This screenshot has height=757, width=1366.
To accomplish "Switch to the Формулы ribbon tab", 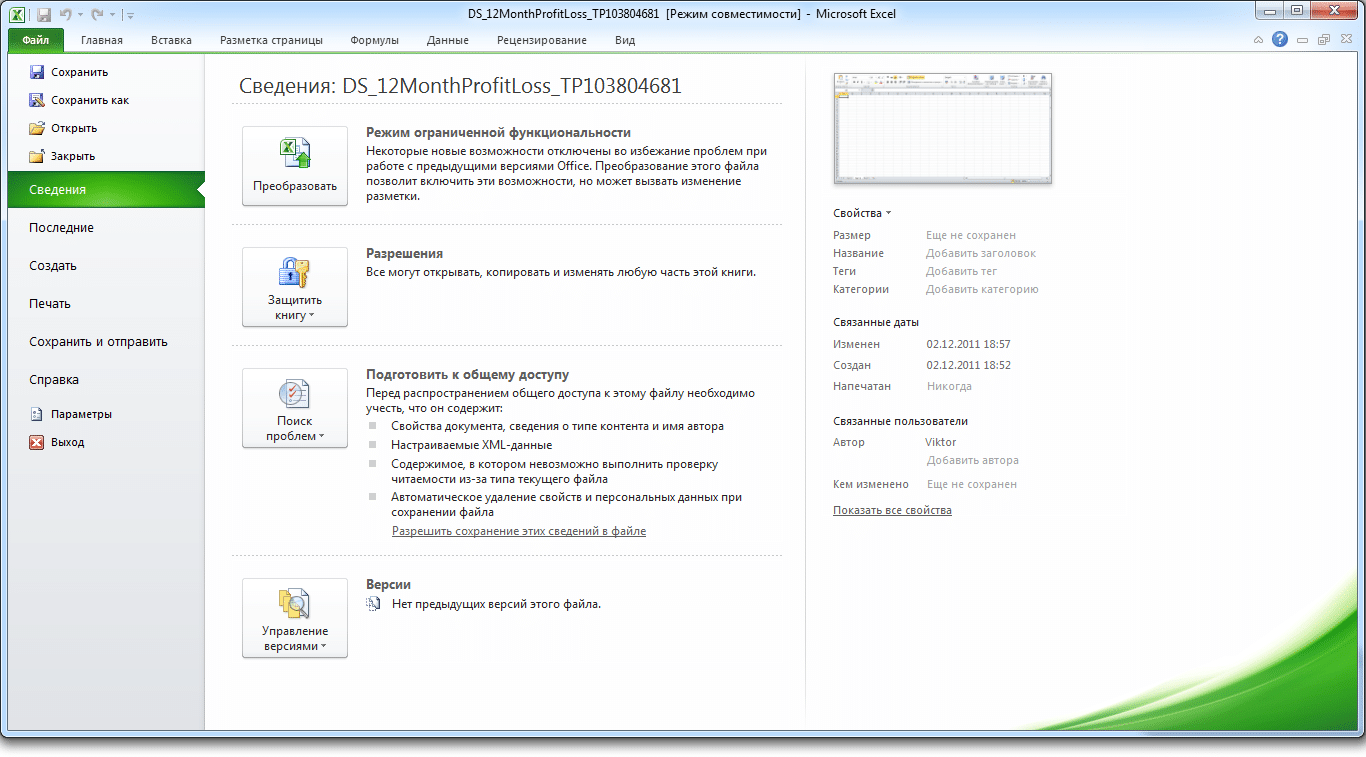I will (375, 40).
